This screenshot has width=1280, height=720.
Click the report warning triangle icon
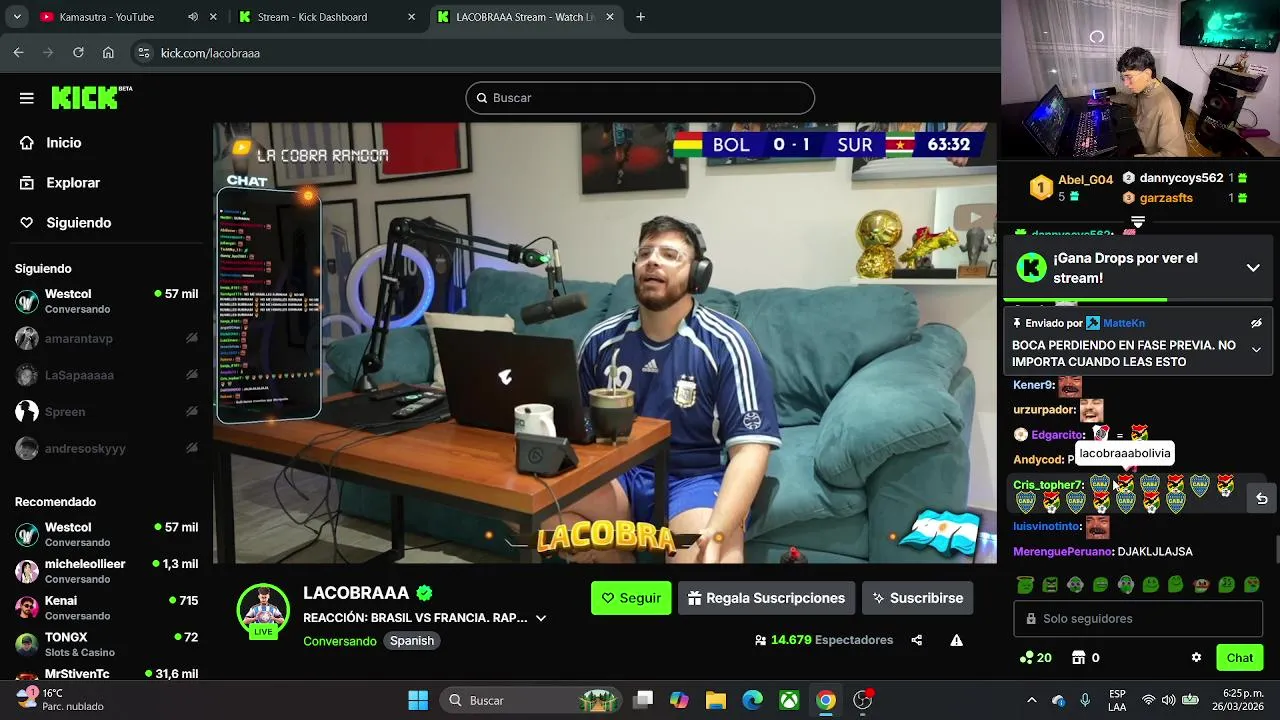tap(956, 640)
